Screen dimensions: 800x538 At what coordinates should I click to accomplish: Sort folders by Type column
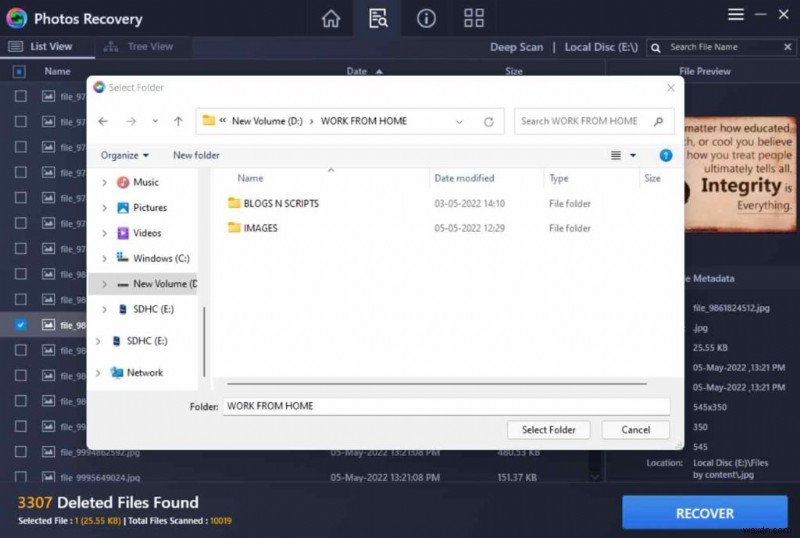(559, 178)
